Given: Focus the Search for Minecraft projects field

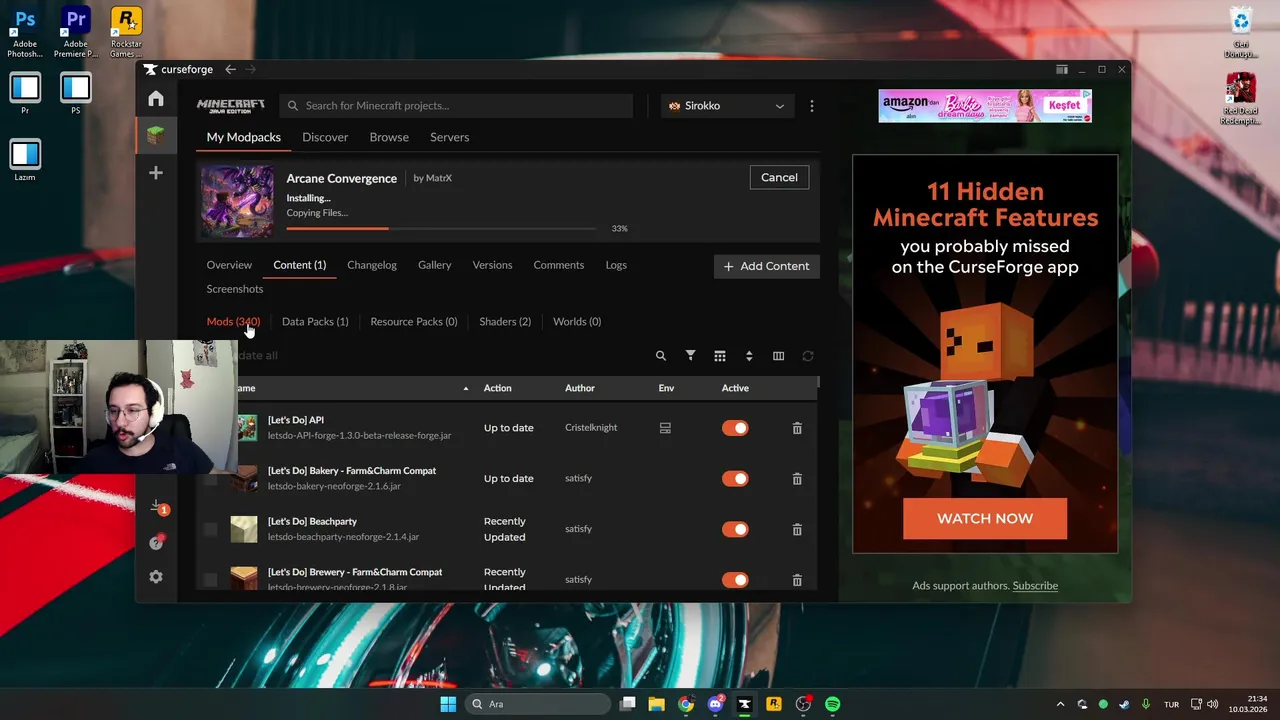Looking at the screenshot, I should (456, 106).
